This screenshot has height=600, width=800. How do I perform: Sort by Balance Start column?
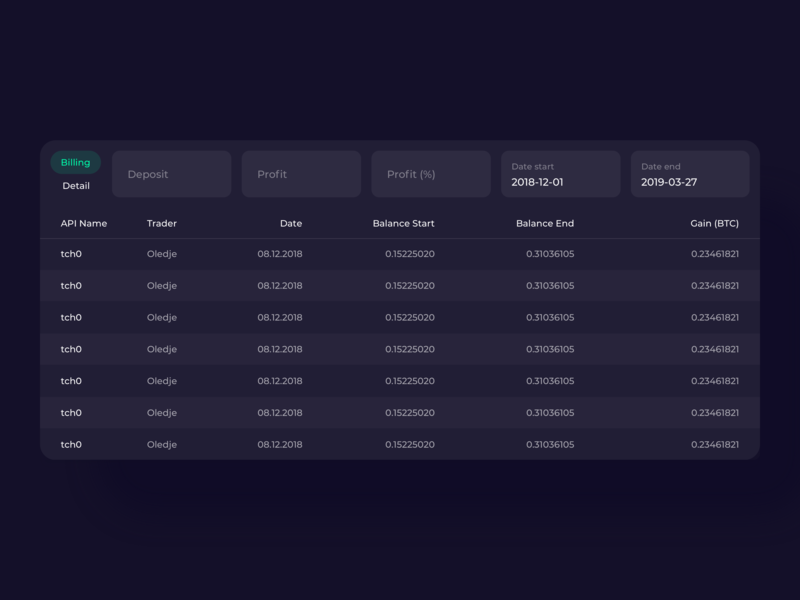click(403, 223)
